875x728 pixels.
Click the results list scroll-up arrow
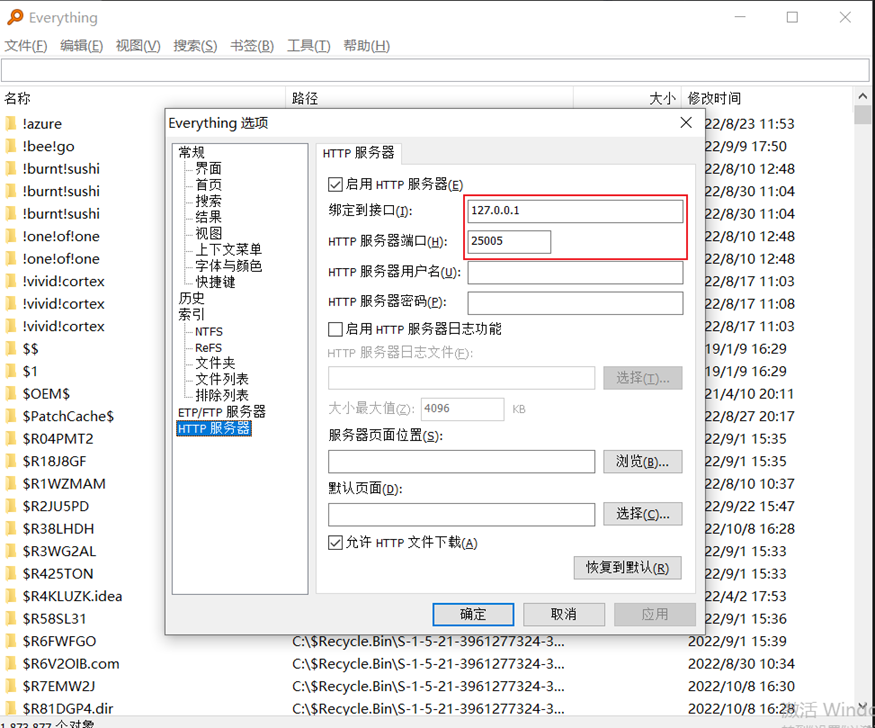pyautogui.click(x=863, y=97)
